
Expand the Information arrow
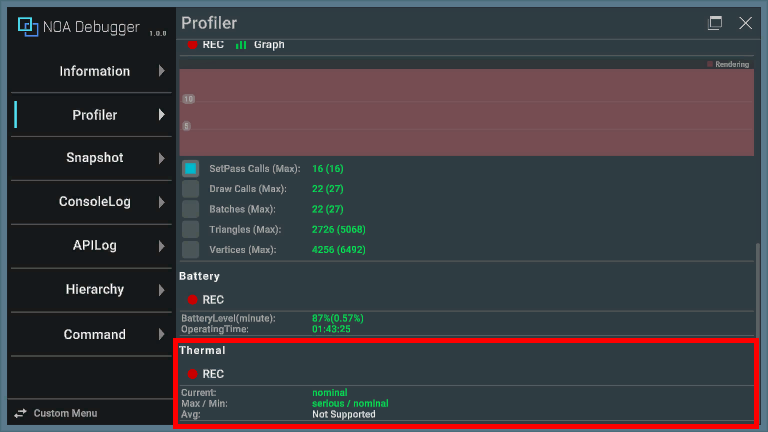coord(162,71)
